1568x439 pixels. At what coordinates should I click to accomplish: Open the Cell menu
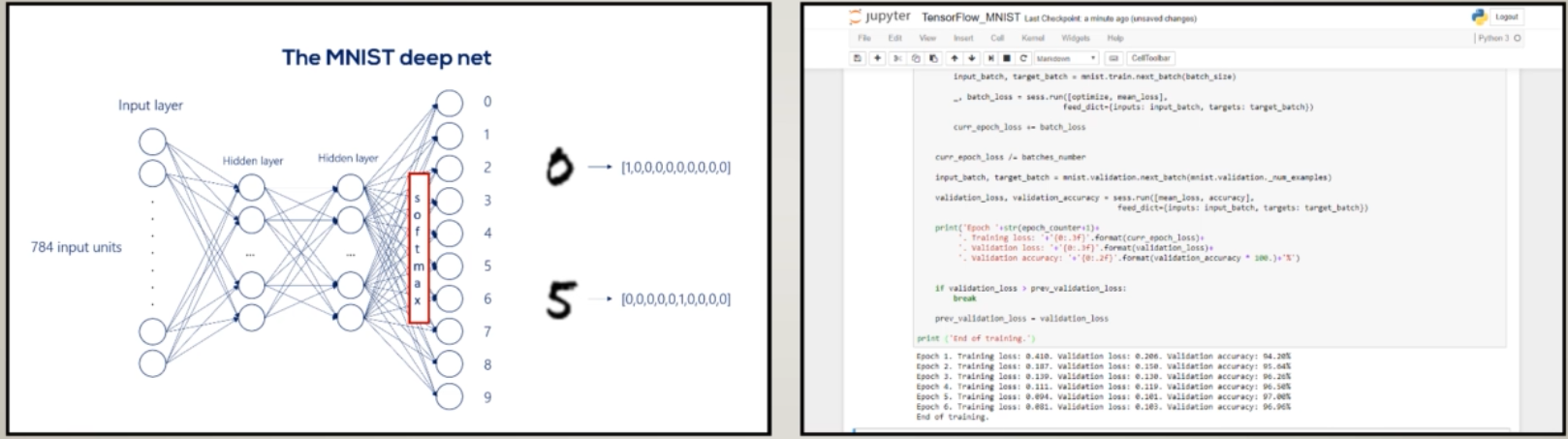(996, 38)
